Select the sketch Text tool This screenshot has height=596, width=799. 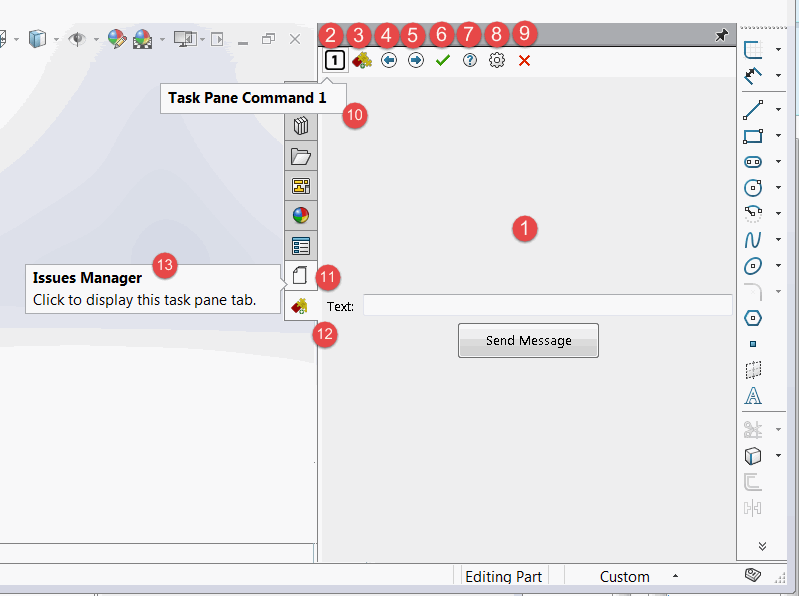[753, 396]
